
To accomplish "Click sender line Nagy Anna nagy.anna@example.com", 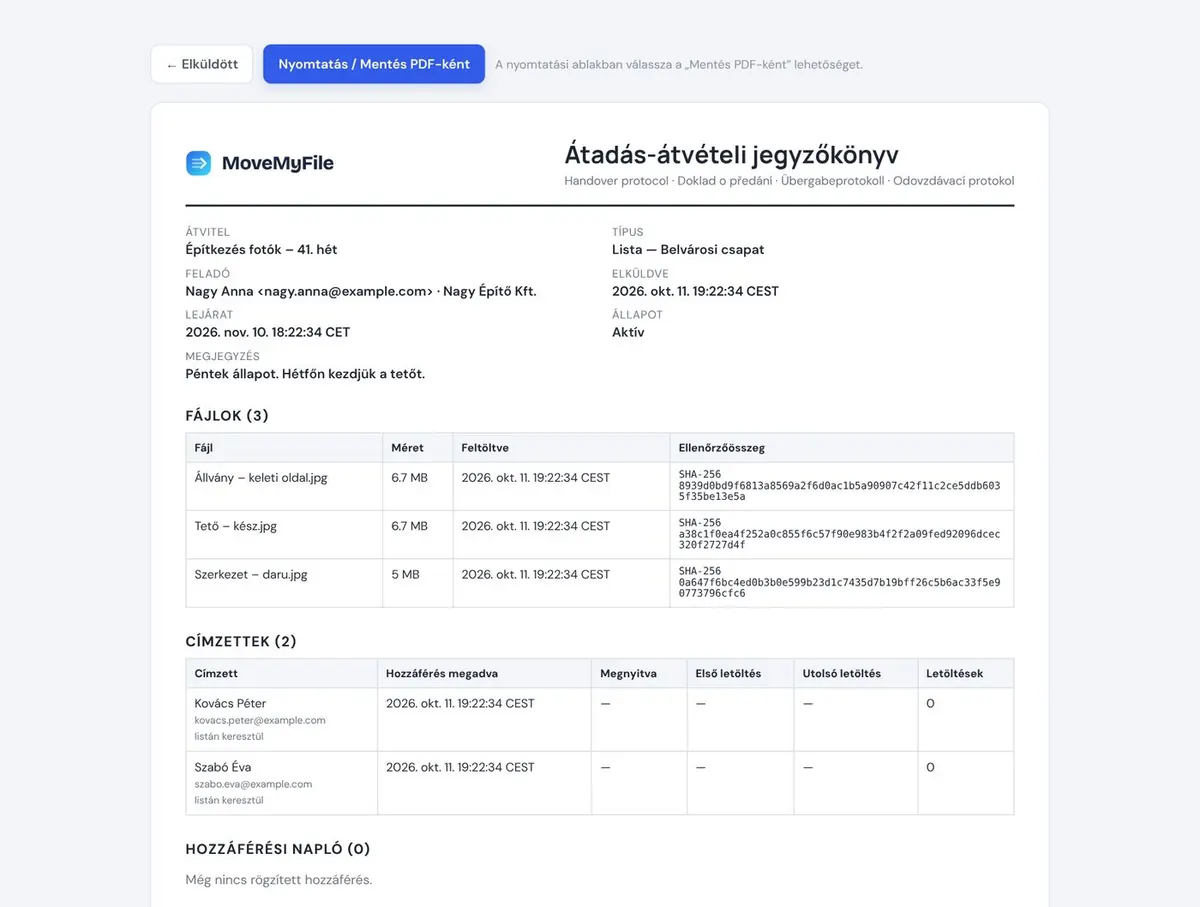I will coord(361,291).
